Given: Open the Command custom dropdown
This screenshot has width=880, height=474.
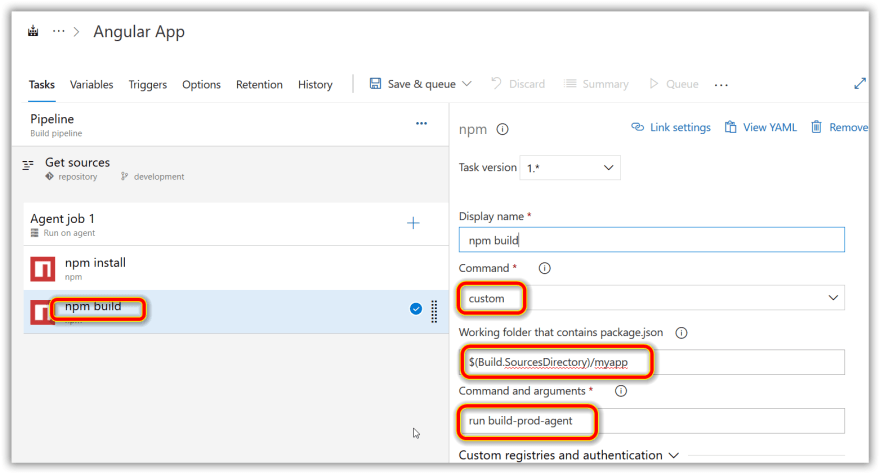Looking at the screenshot, I should pyautogui.click(x=652, y=298).
